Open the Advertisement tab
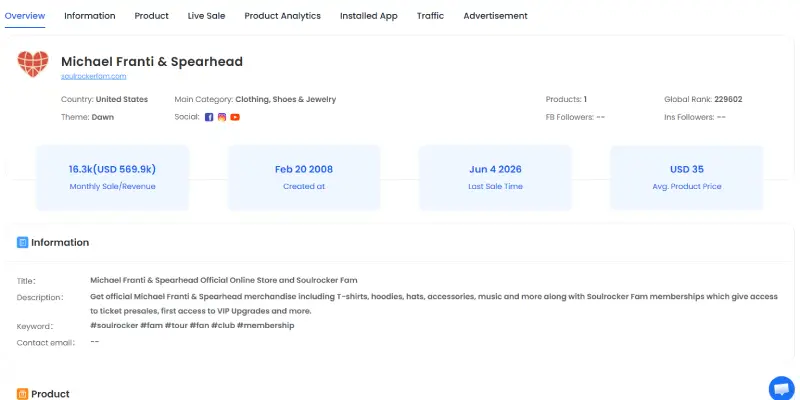 click(x=495, y=16)
